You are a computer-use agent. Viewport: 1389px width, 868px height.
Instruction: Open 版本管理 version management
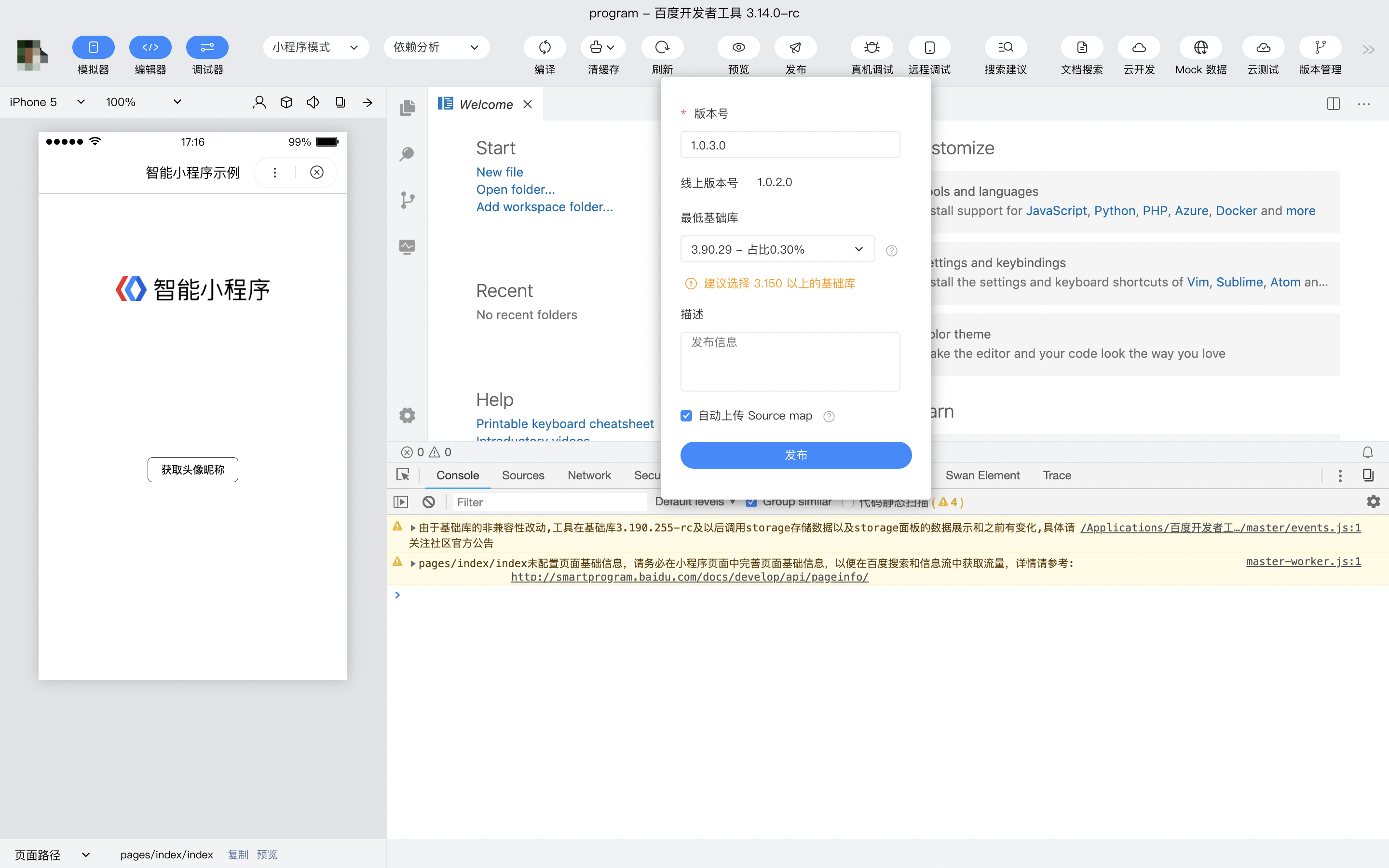click(1321, 47)
